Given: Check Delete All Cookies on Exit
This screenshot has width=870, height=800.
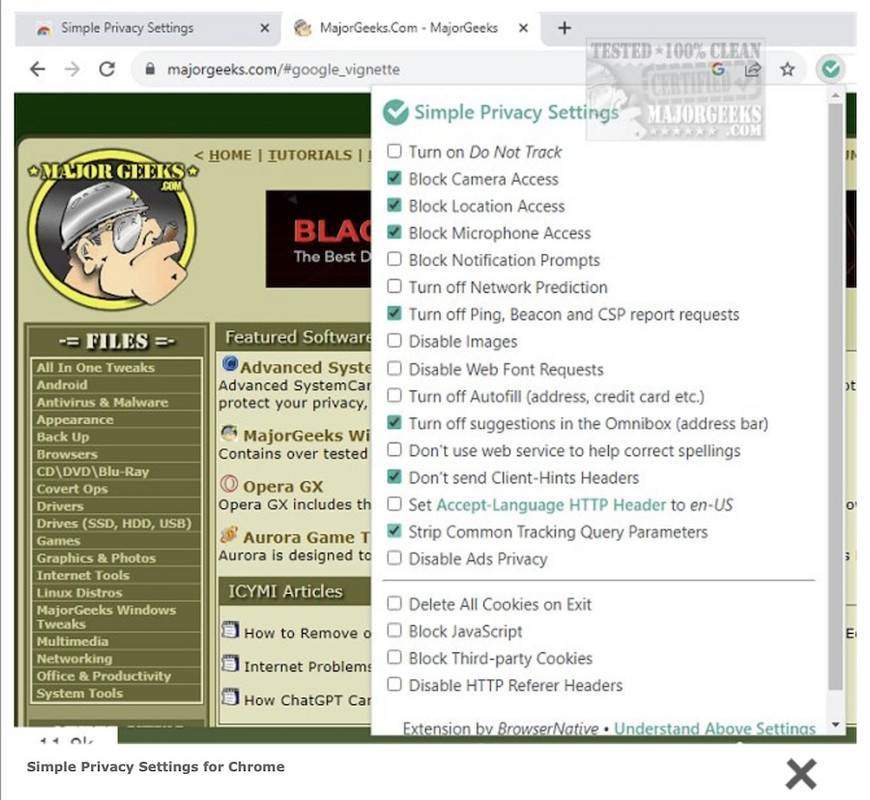Looking at the screenshot, I should (394, 603).
